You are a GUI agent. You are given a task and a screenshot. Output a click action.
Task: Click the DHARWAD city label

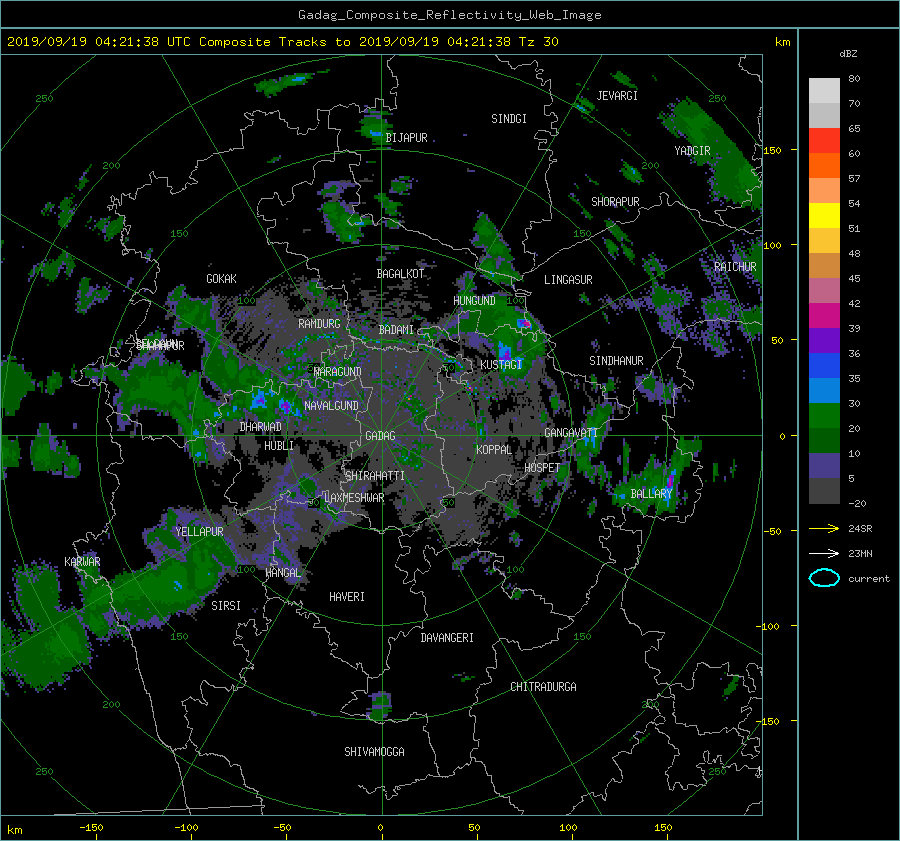(260, 427)
